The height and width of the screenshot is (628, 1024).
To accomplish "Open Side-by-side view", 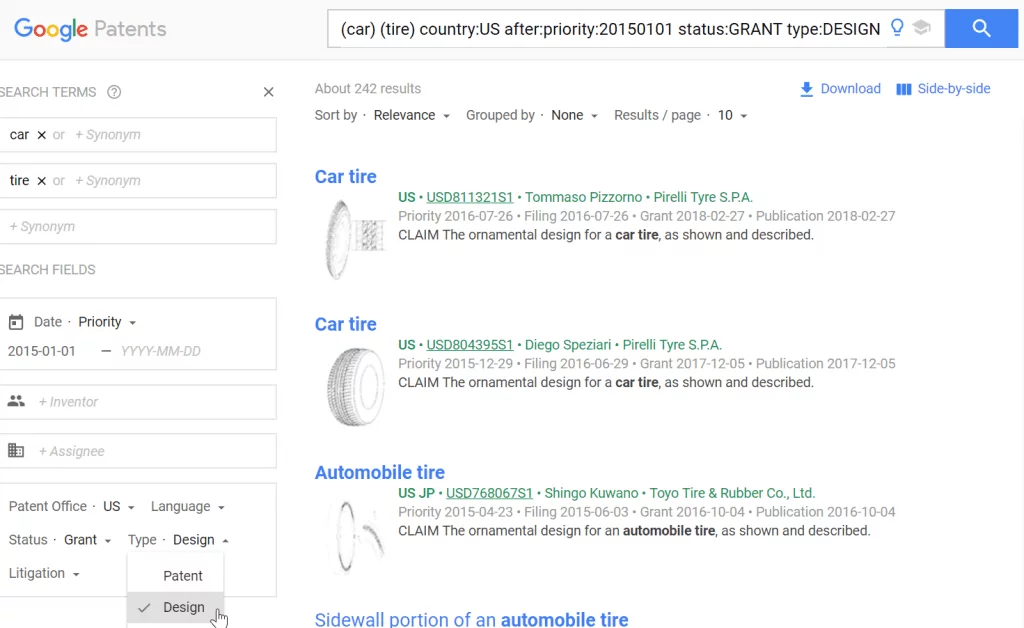I will point(943,89).
